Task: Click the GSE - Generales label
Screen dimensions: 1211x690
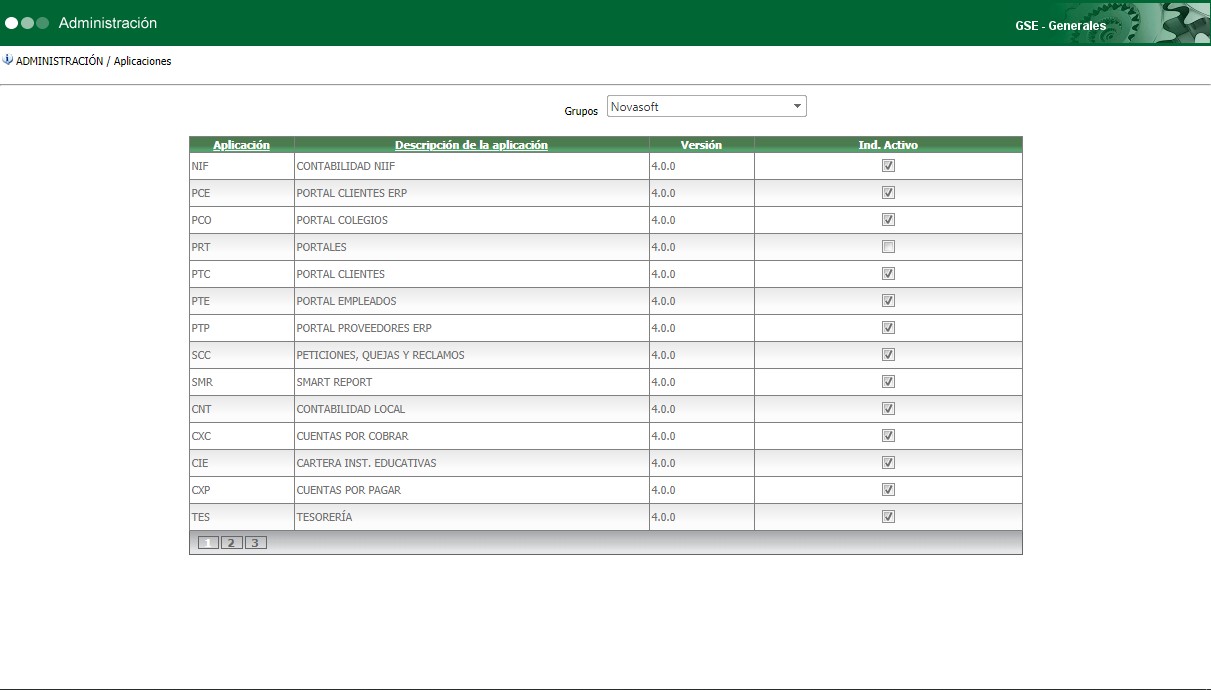Action: tap(1060, 26)
